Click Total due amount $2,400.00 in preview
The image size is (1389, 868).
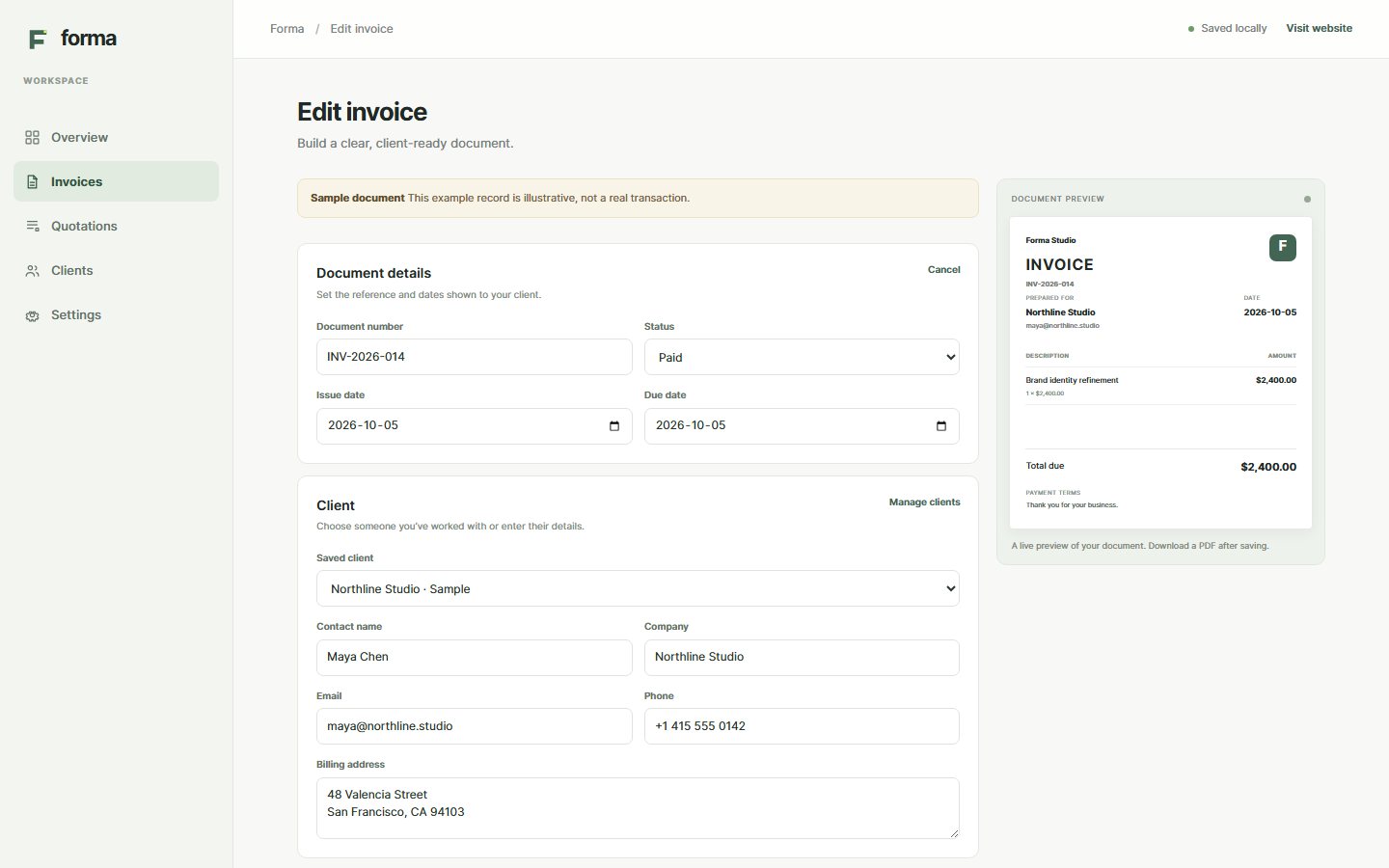point(1268,467)
